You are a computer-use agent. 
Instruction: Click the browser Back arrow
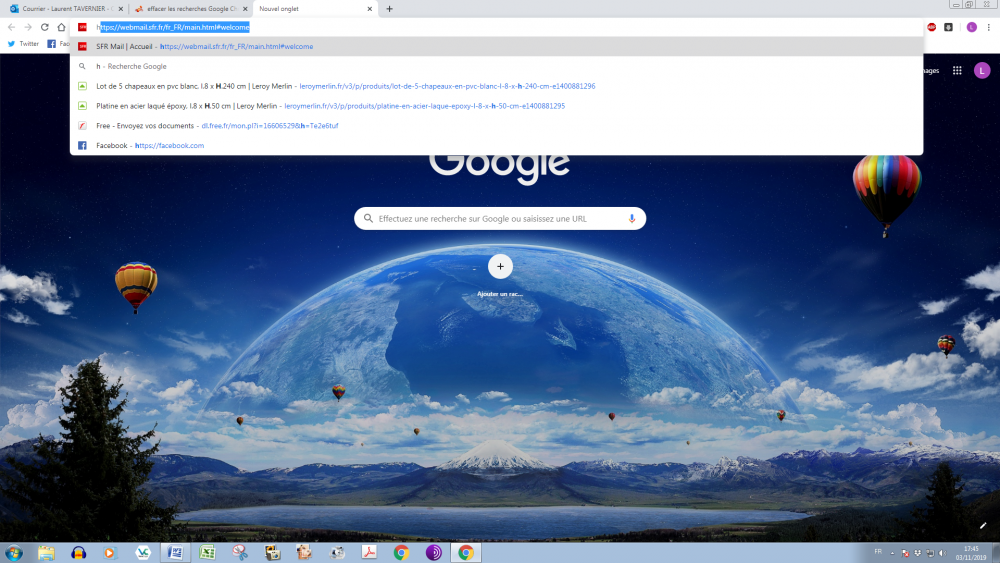click(x=11, y=27)
